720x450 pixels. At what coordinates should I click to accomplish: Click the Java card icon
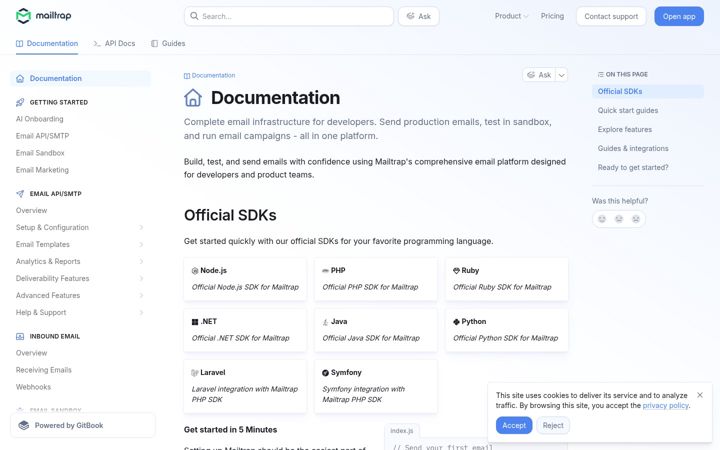[x=325, y=322]
